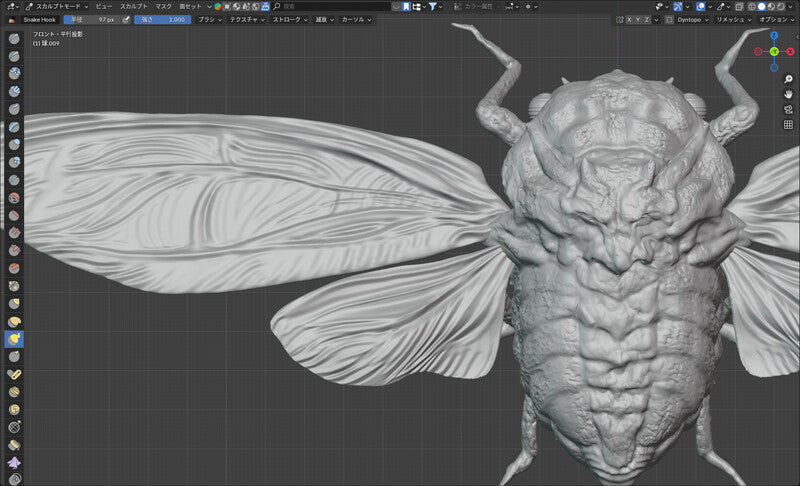
Task: Adjust the 強さ strength slider
Action: [x=164, y=19]
